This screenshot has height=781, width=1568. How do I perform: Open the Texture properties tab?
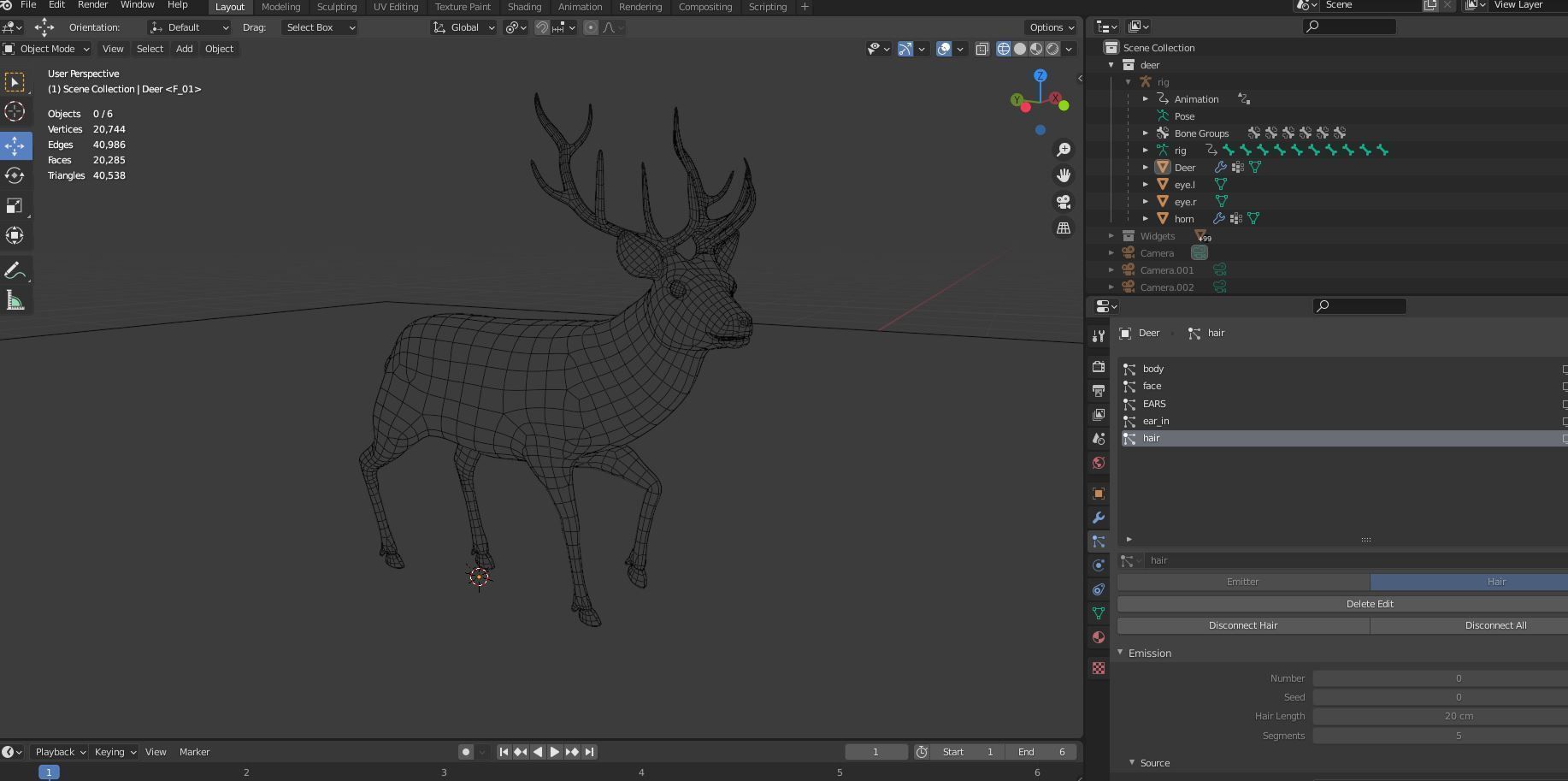[1099, 668]
